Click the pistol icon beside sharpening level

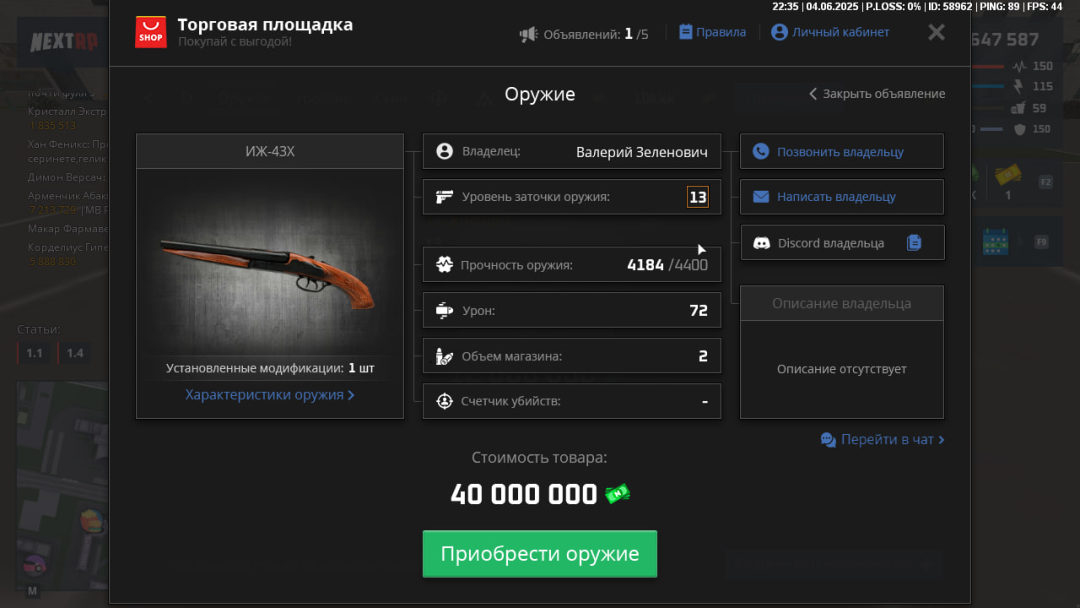tap(445, 197)
